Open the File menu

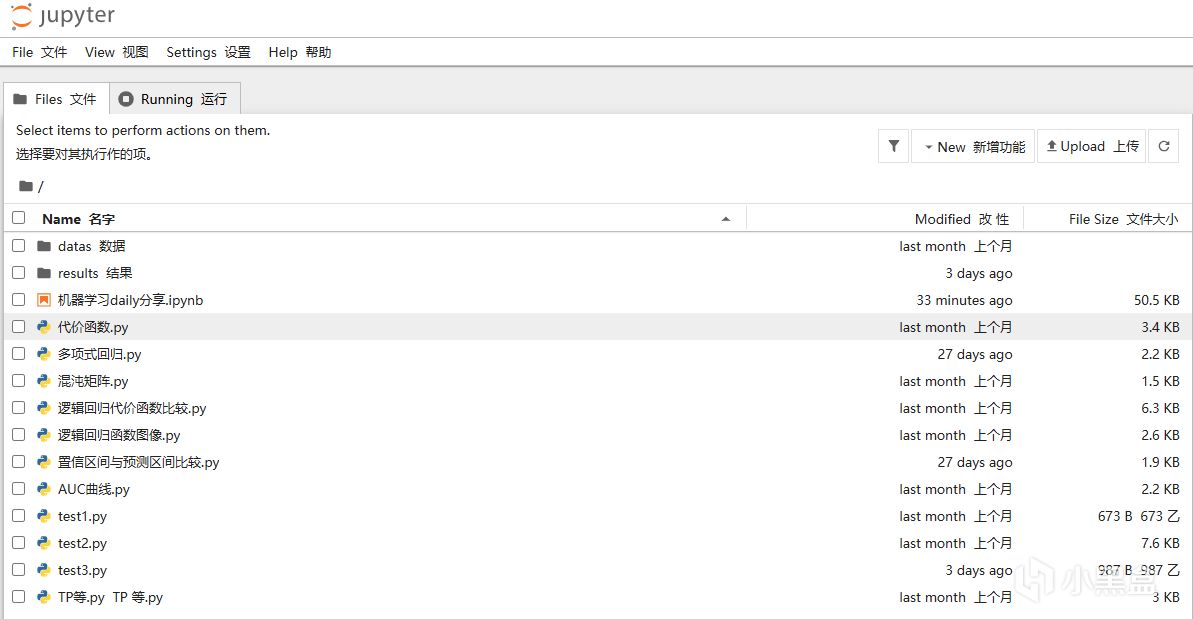(x=39, y=52)
